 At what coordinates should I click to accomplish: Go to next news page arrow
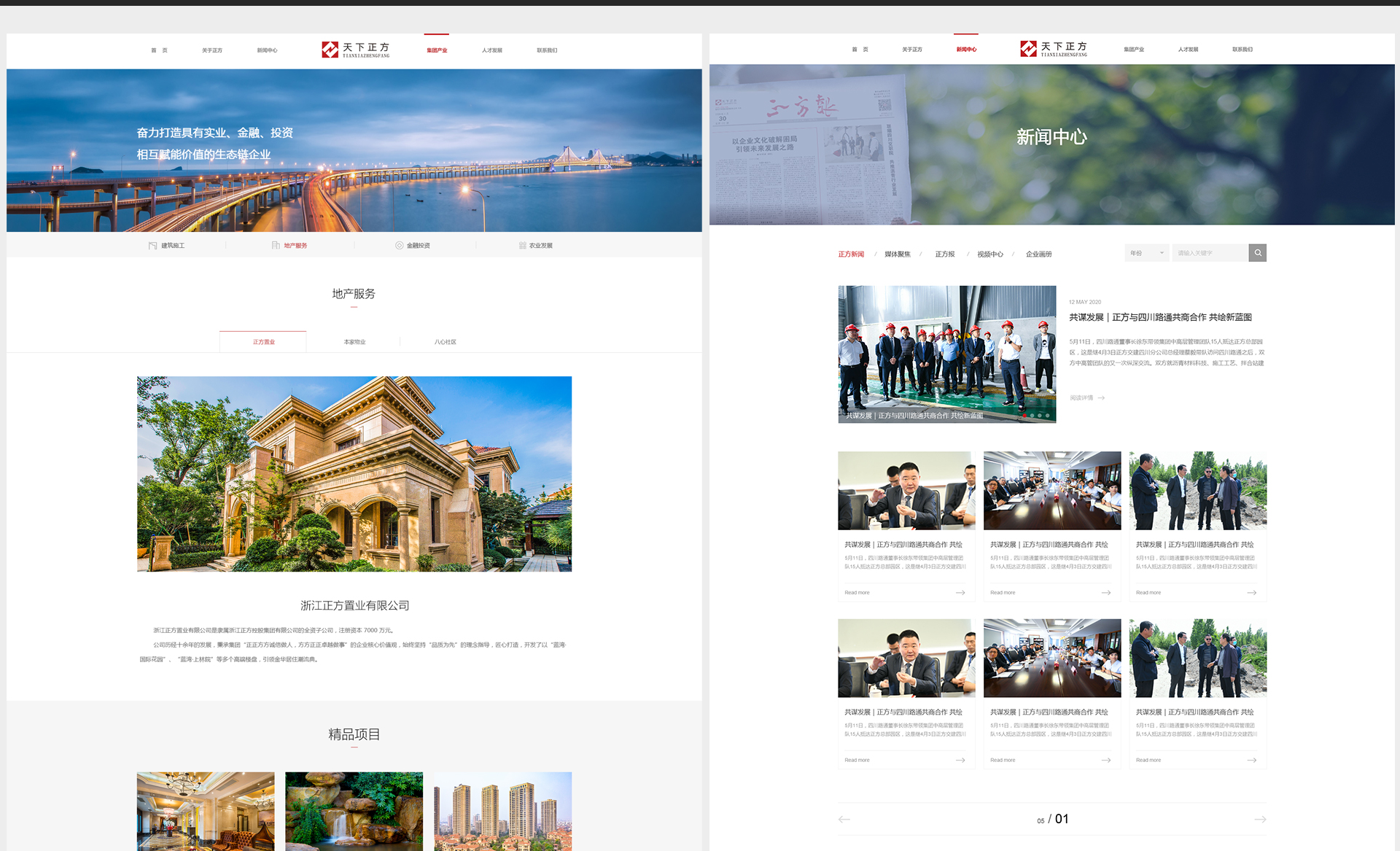tap(1260, 820)
